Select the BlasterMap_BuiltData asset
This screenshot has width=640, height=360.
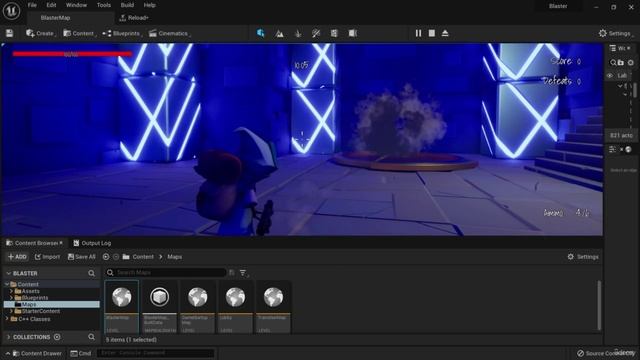pos(160,307)
